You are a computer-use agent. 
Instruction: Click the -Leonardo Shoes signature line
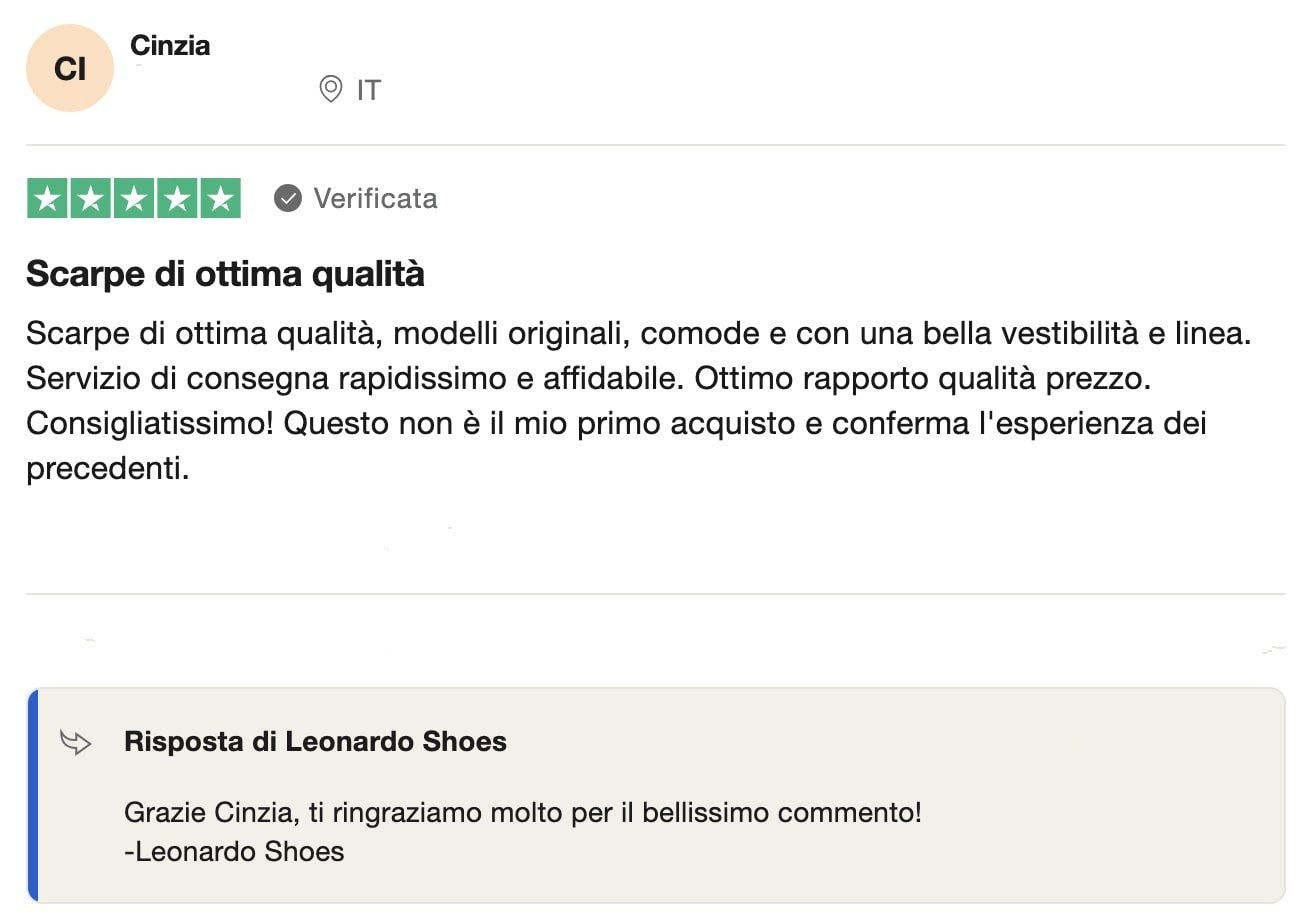click(234, 852)
